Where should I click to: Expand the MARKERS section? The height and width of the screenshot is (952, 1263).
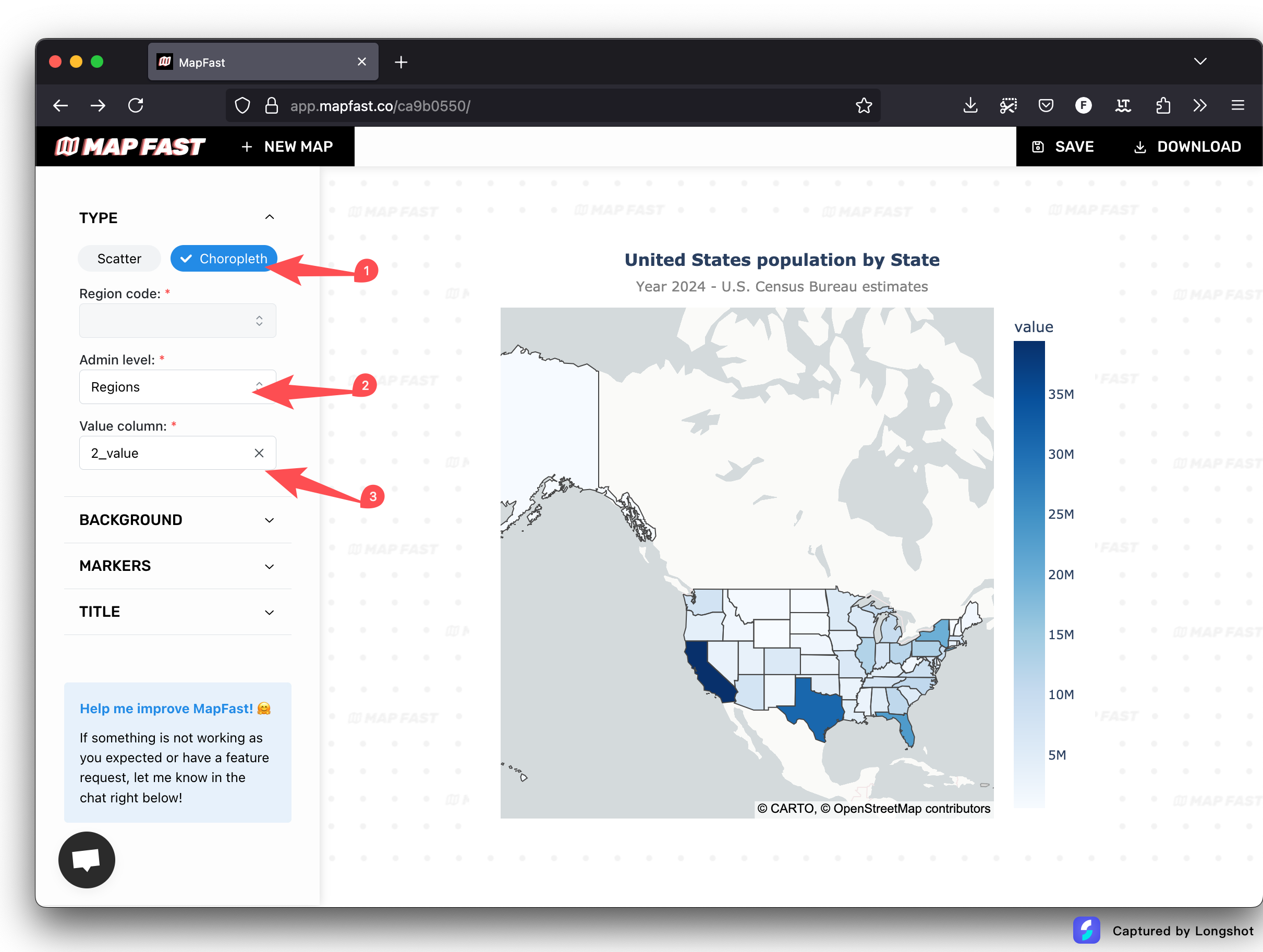tap(178, 566)
